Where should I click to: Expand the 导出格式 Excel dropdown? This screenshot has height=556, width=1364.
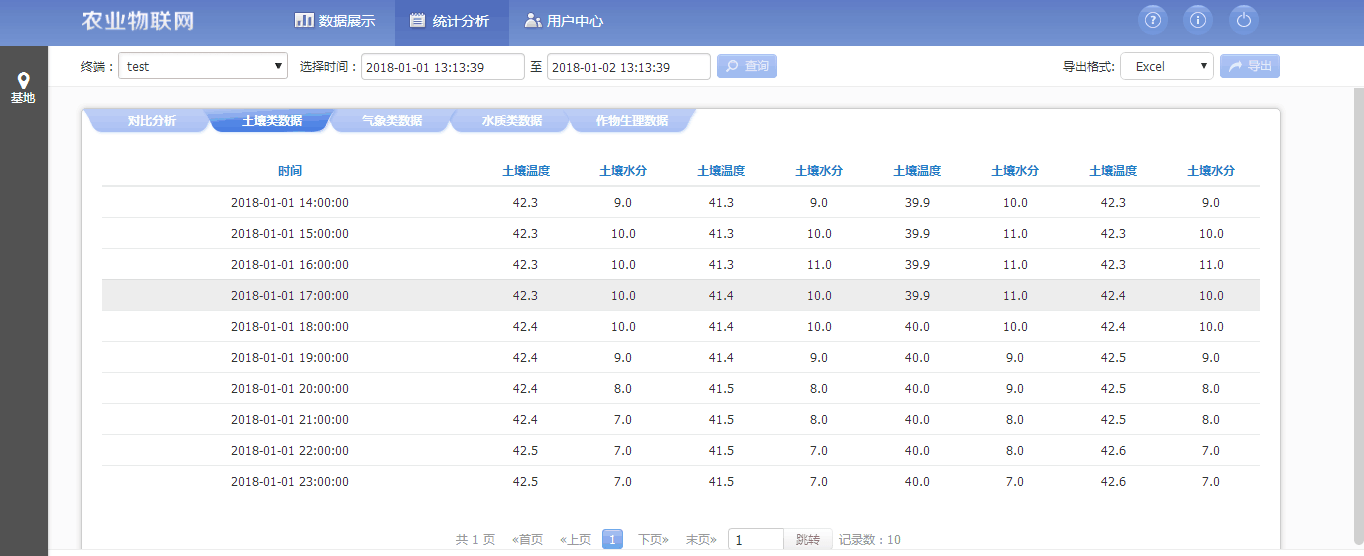(1166, 66)
